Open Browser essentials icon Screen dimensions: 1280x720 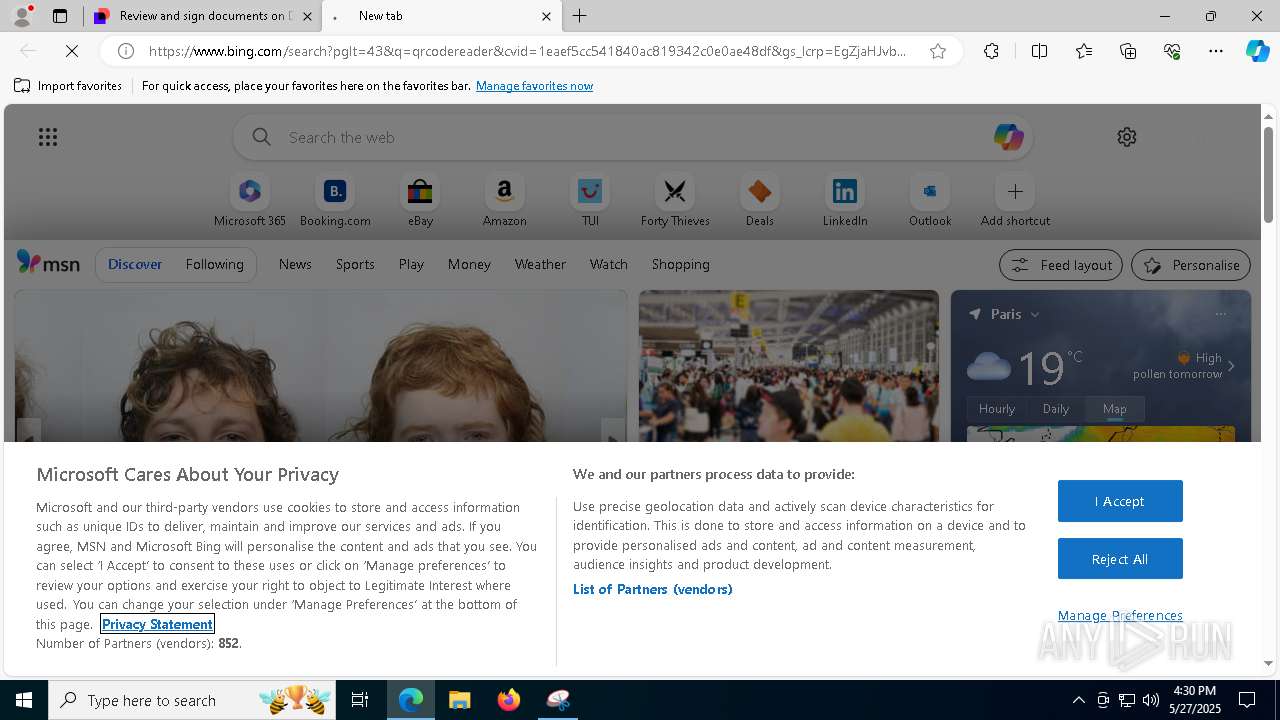[x=1172, y=51]
